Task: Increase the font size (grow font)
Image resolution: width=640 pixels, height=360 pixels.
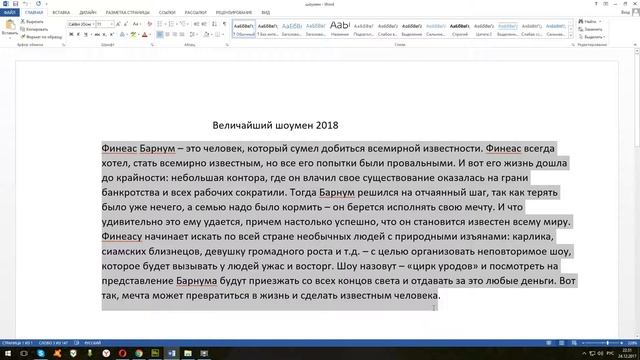Action: (x=119, y=24)
